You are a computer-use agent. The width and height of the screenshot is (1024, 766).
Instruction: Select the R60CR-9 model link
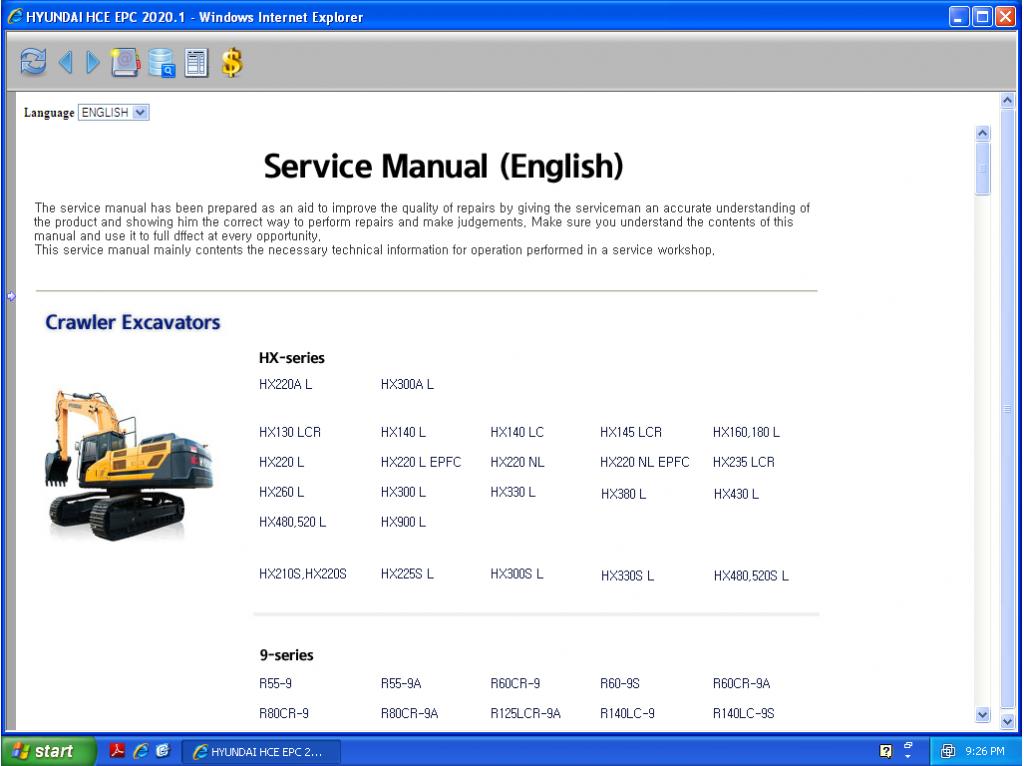pos(515,684)
